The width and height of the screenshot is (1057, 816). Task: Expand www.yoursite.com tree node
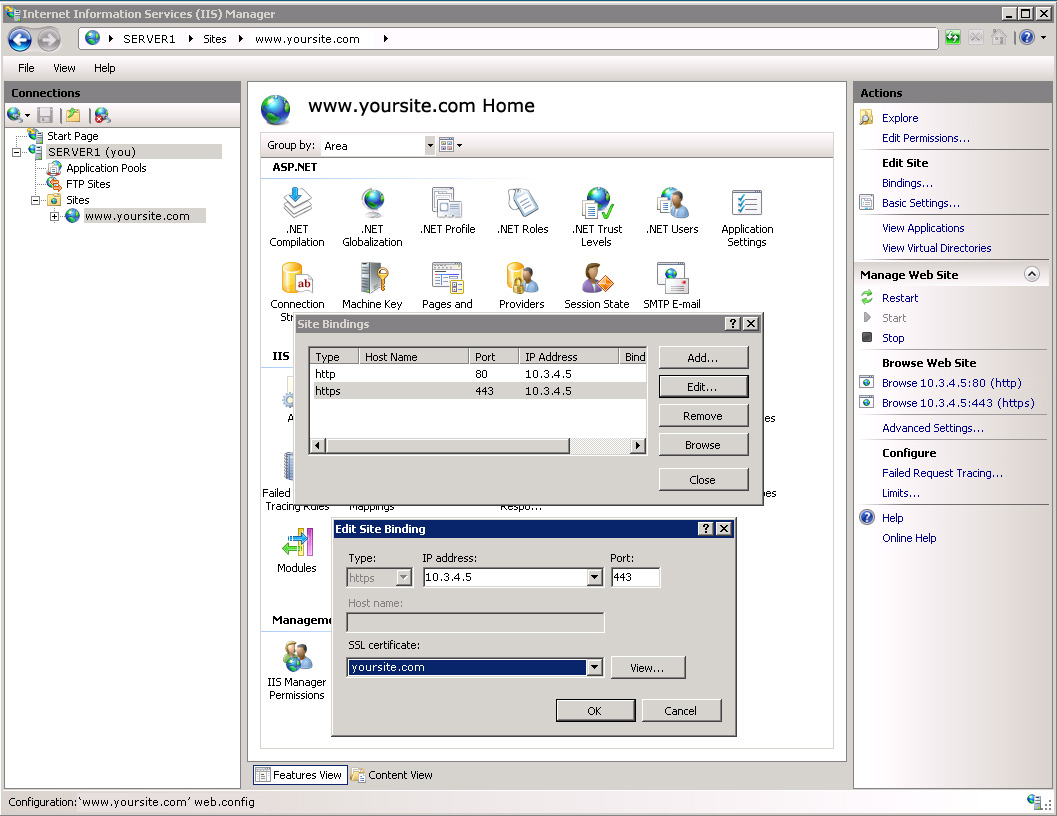pos(55,216)
